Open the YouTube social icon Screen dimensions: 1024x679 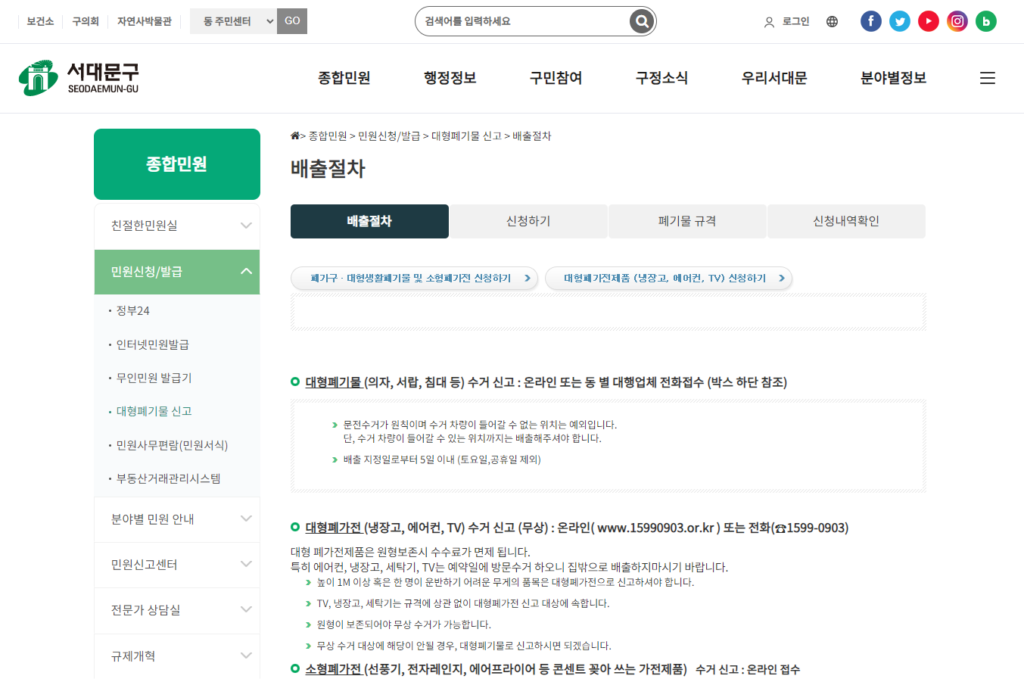928,22
